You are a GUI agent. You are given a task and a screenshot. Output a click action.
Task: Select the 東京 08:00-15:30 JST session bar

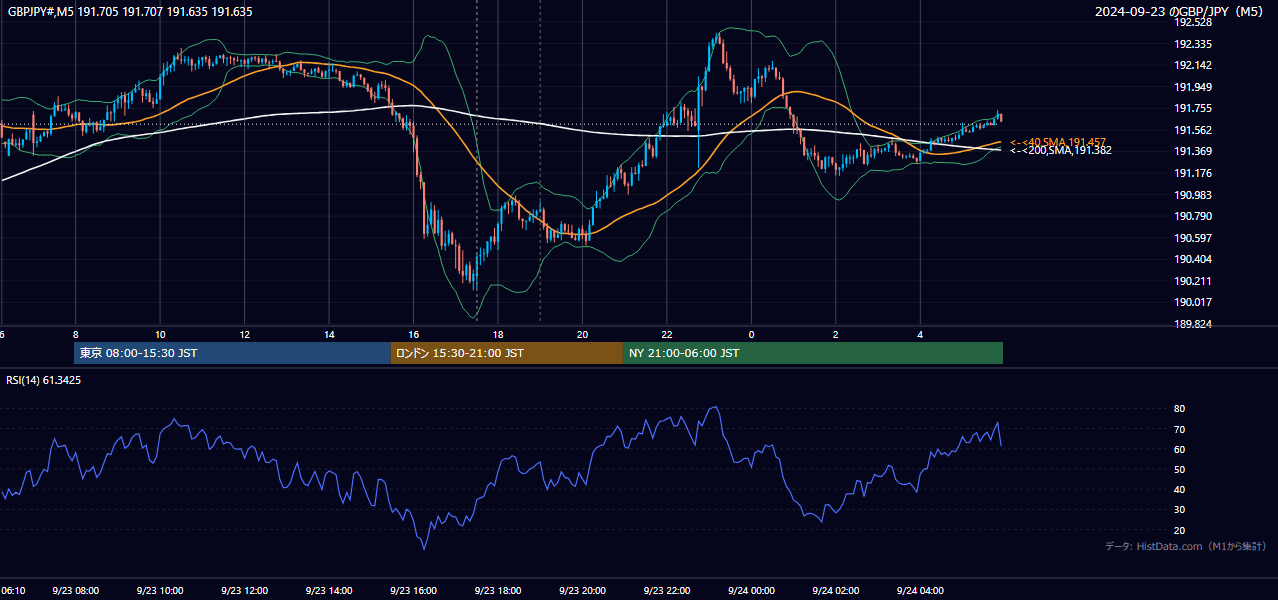pyautogui.click(x=232, y=353)
